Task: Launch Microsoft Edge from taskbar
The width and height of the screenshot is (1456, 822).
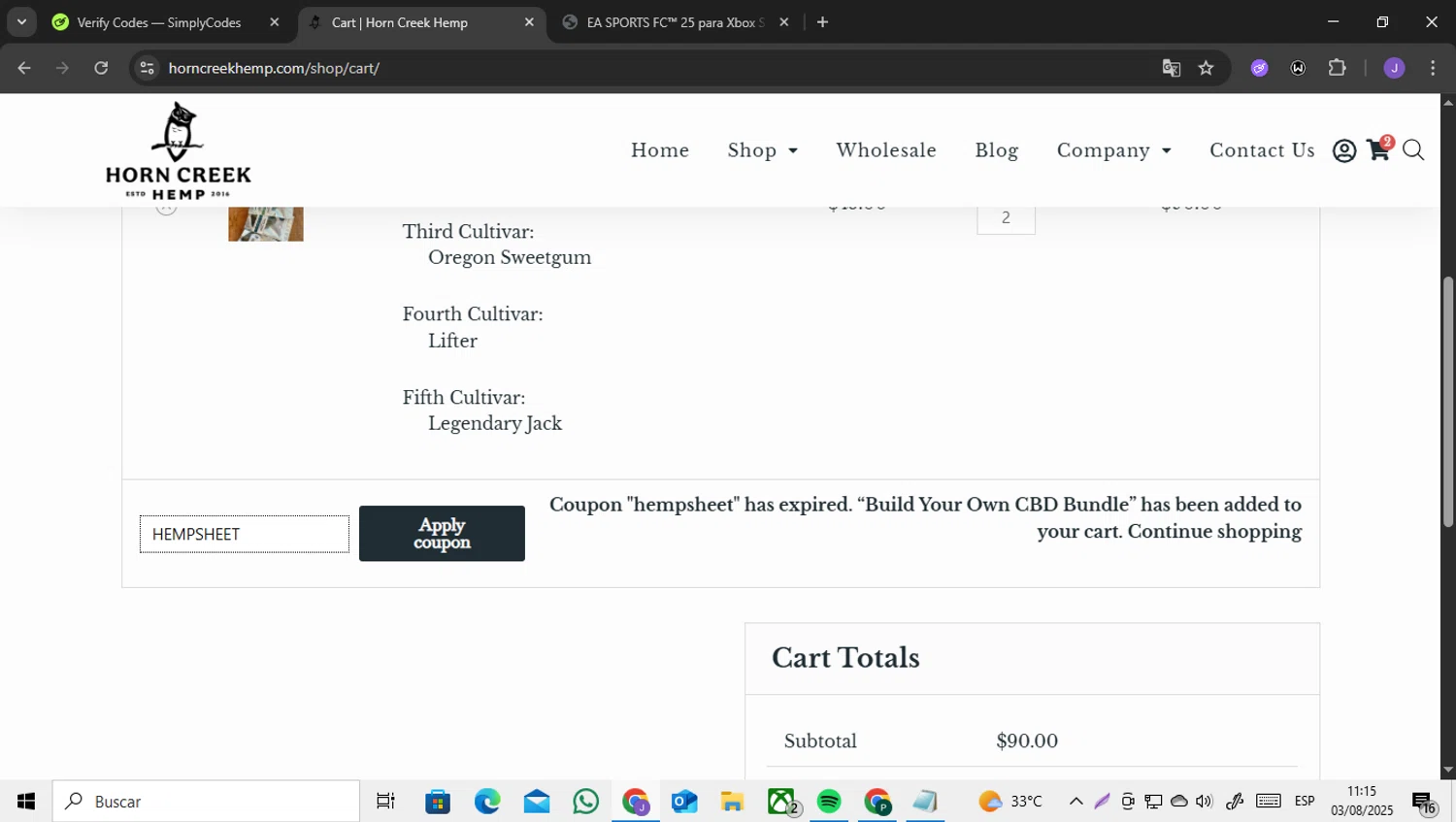Action: [487, 802]
